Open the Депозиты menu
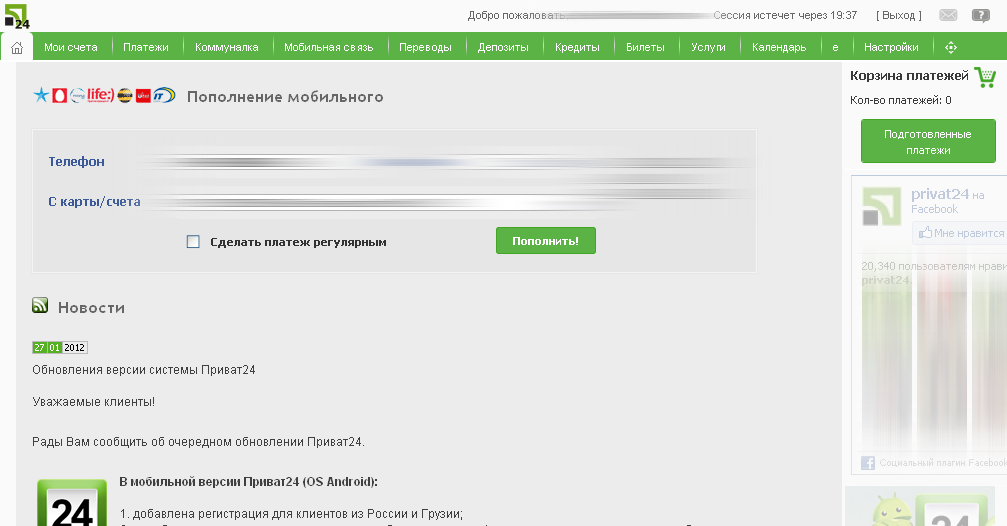Viewport: 1007px width, 526px height. pos(503,48)
